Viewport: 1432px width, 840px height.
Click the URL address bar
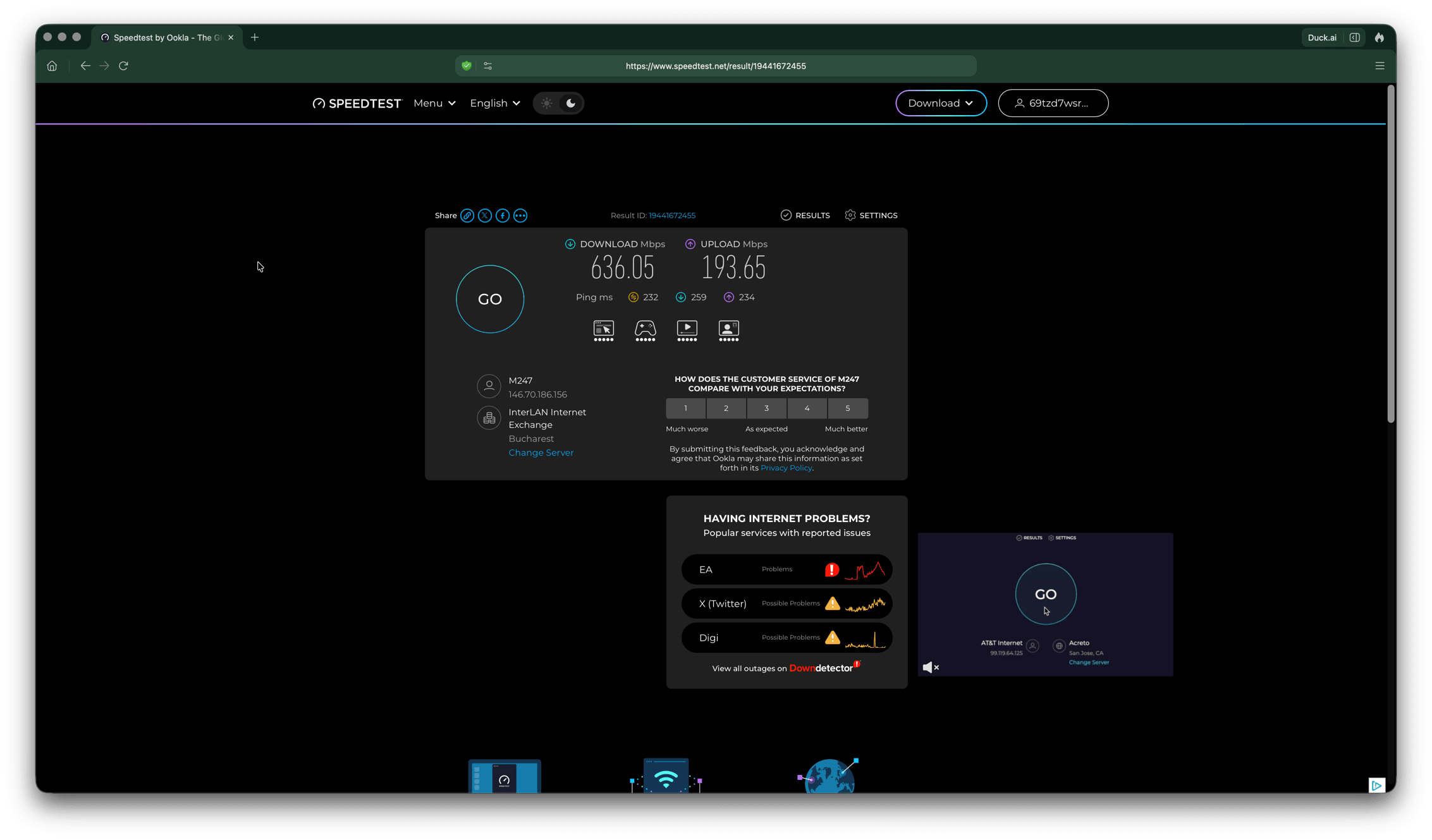[x=716, y=66]
